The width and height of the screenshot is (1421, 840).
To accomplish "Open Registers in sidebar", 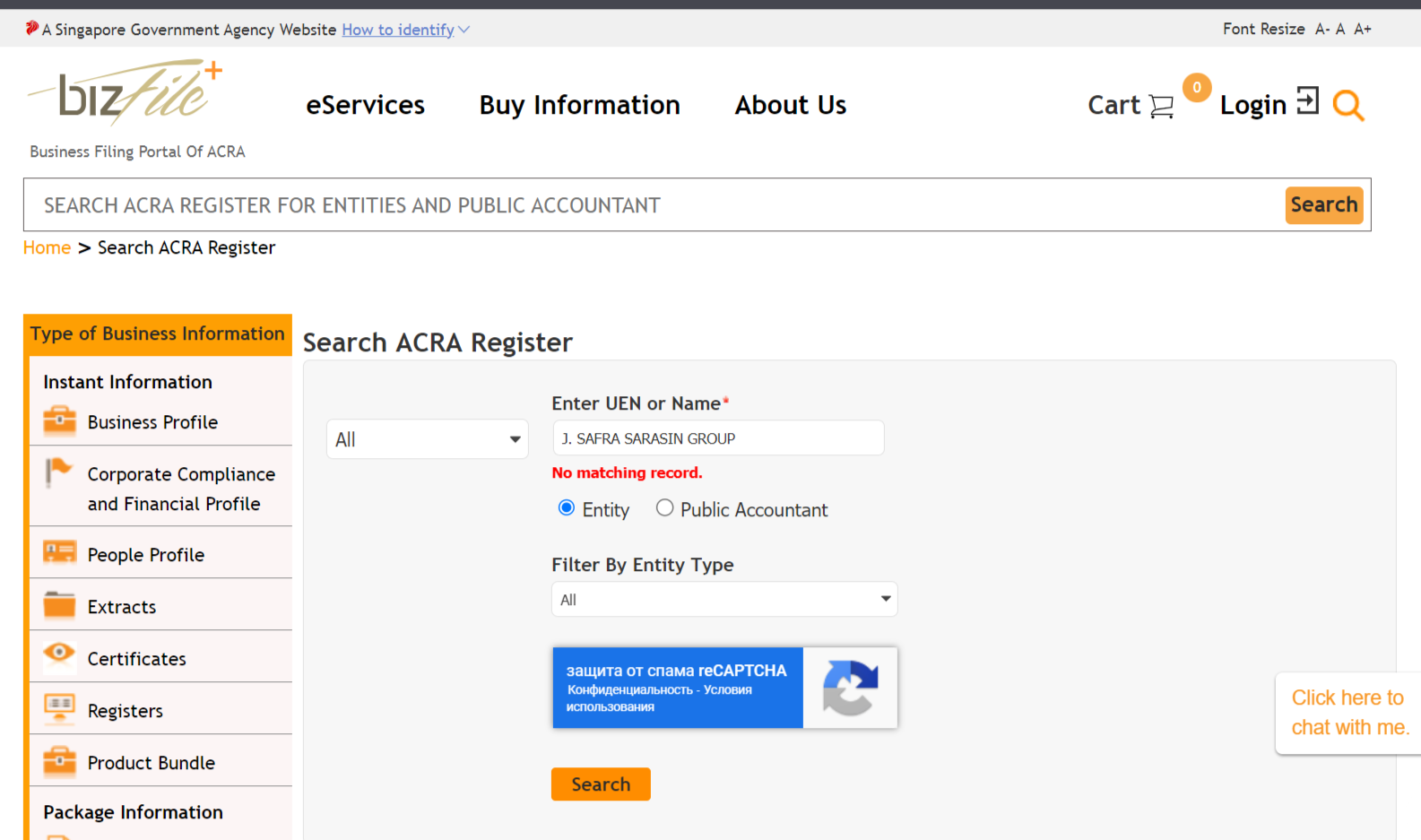I will [x=126, y=711].
